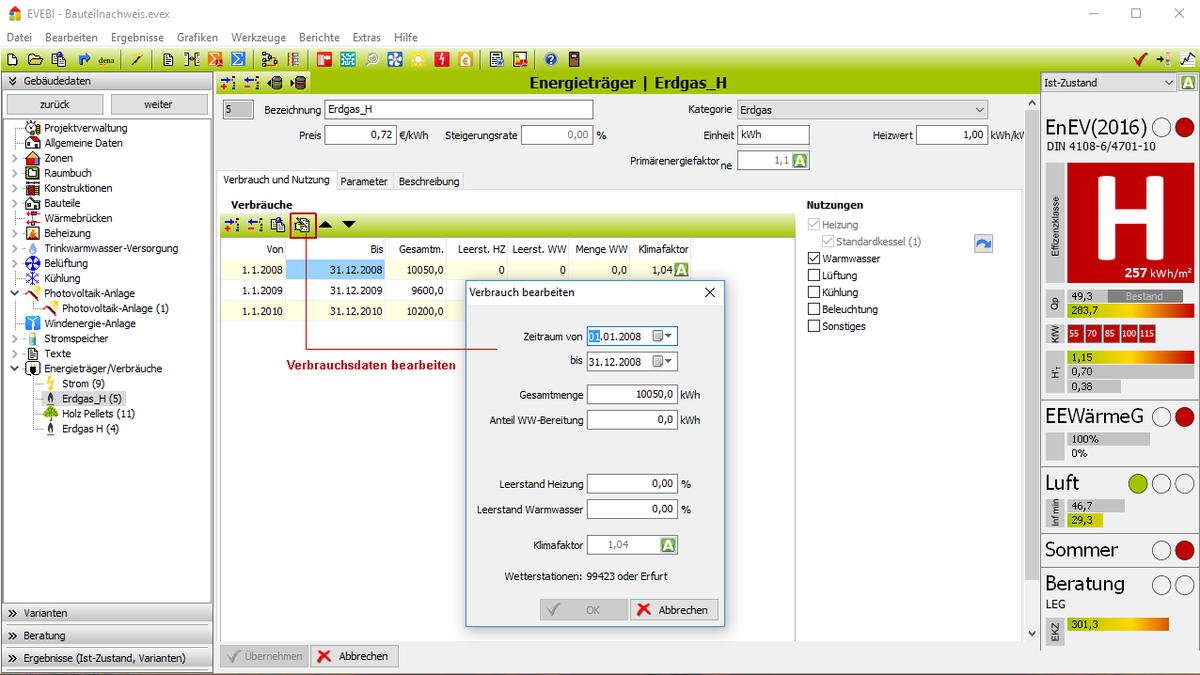Close the Verbrauch bearbeiten dialog with X

point(710,292)
